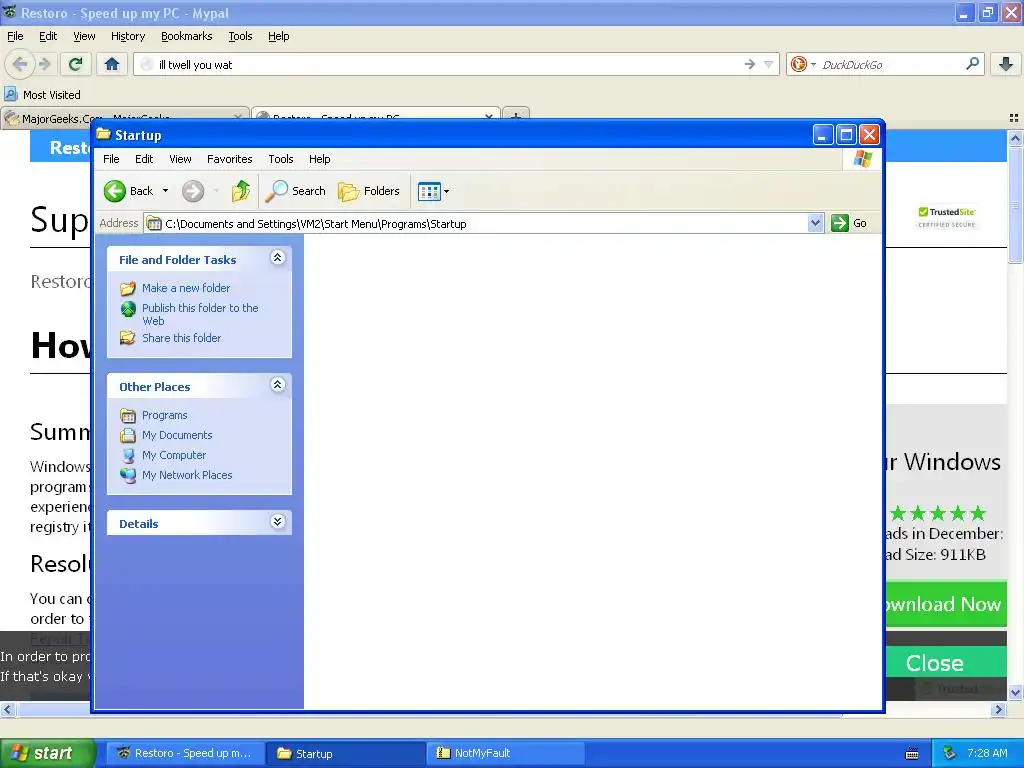Image resolution: width=1024 pixels, height=768 pixels.
Task: Click the Share this folder icon
Action: pyautogui.click(x=128, y=338)
